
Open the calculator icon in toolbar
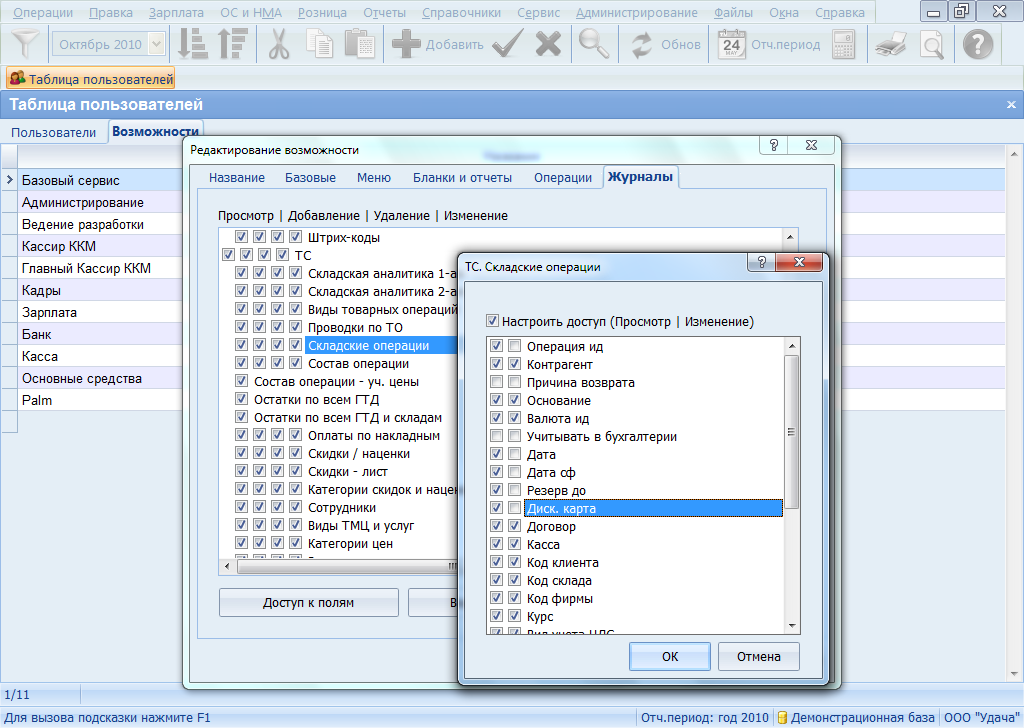[x=843, y=44]
